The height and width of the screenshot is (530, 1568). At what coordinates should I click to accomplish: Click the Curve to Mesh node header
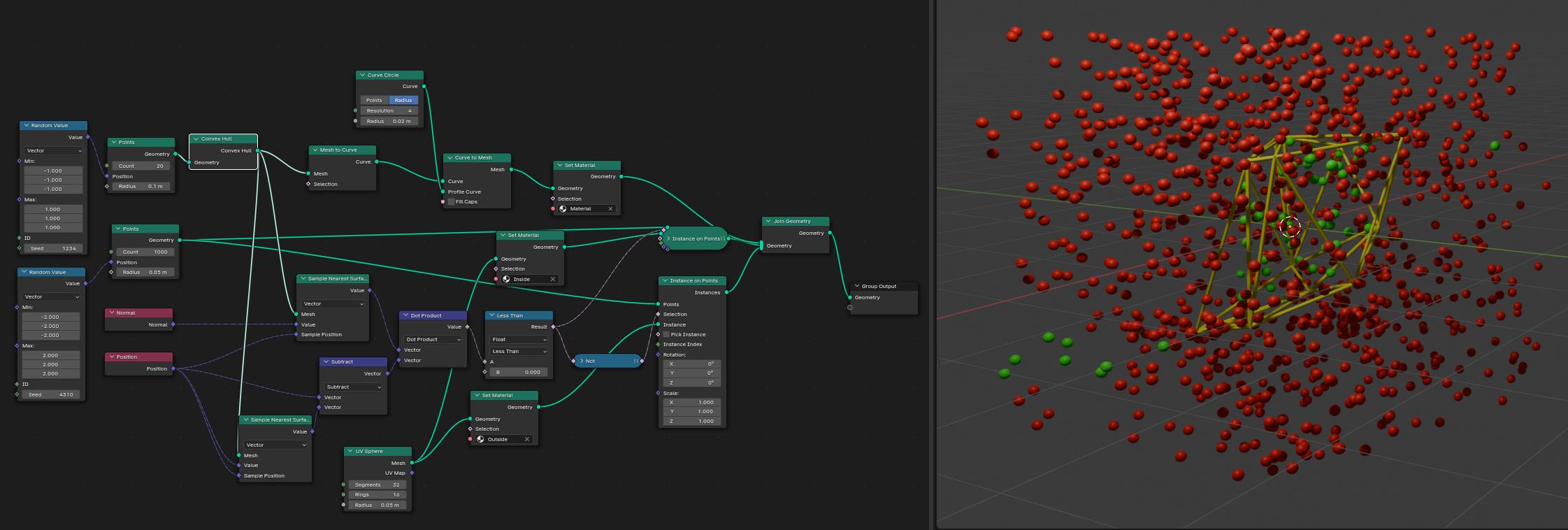(477, 157)
